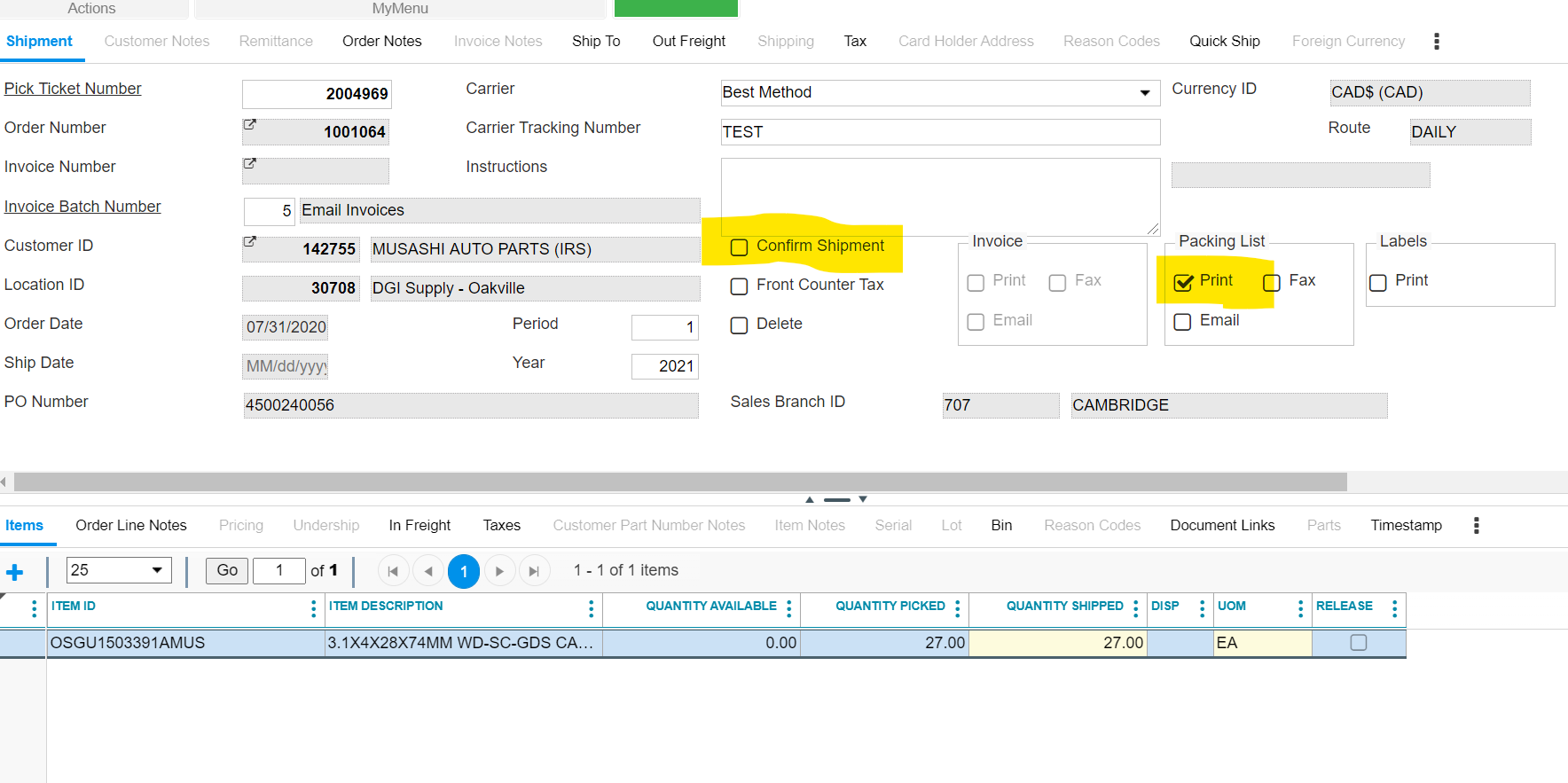
Task: Uncheck Packing List Print checkbox
Action: pos(1183,282)
